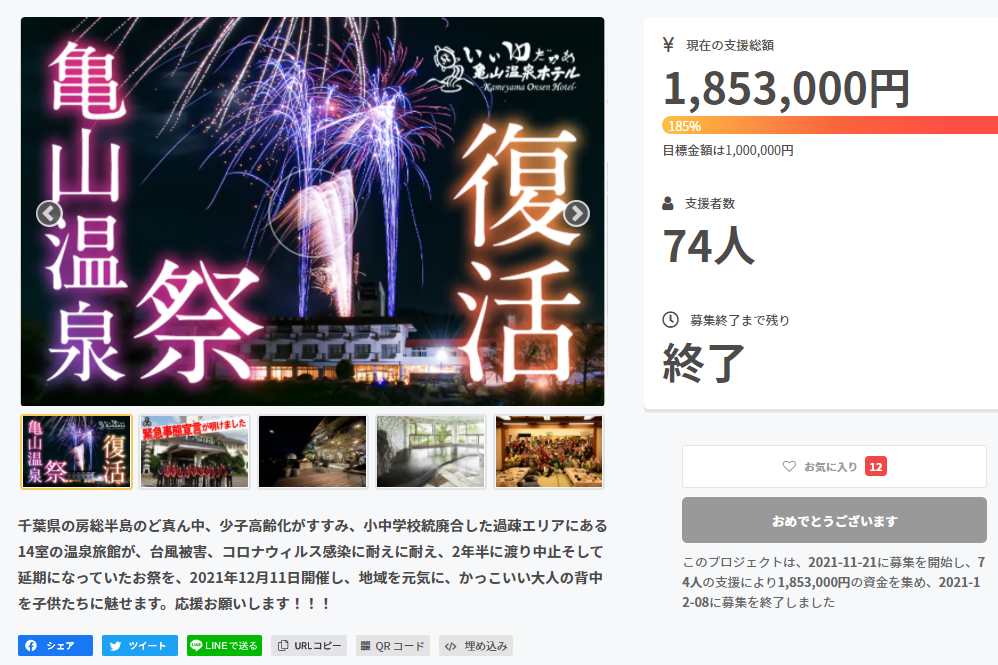Click the 12 favorites count badge
This screenshot has height=665, width=998.
(876, 466)
